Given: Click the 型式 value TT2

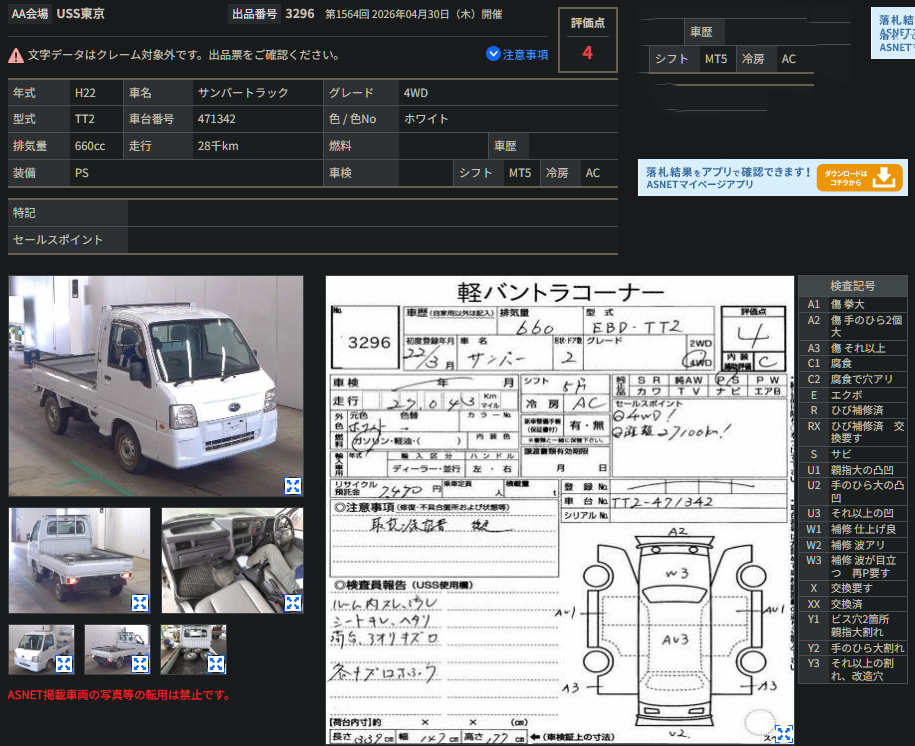Looking at the screenshot, I should (85, 119).
